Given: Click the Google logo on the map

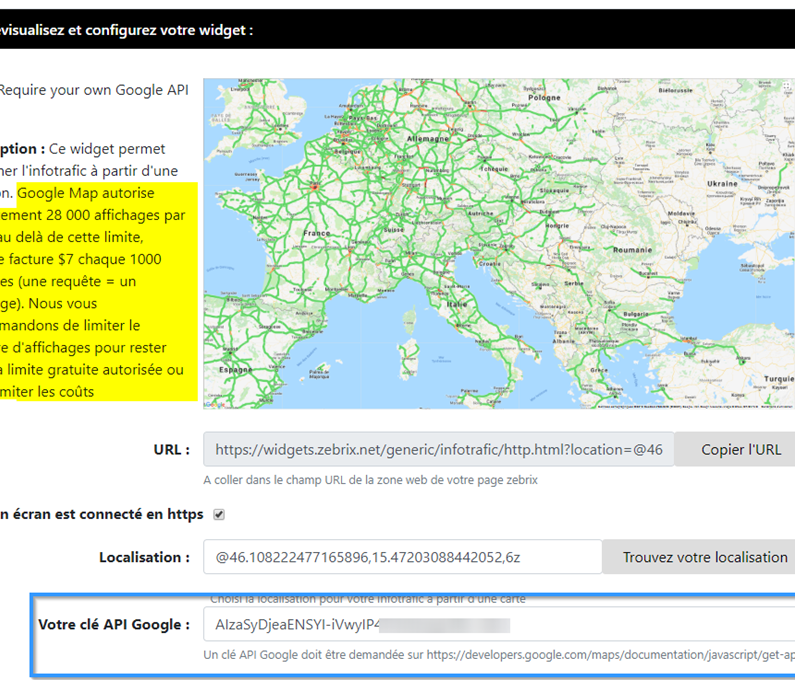Looking at the screenshot, I should [x=216, y=403].
